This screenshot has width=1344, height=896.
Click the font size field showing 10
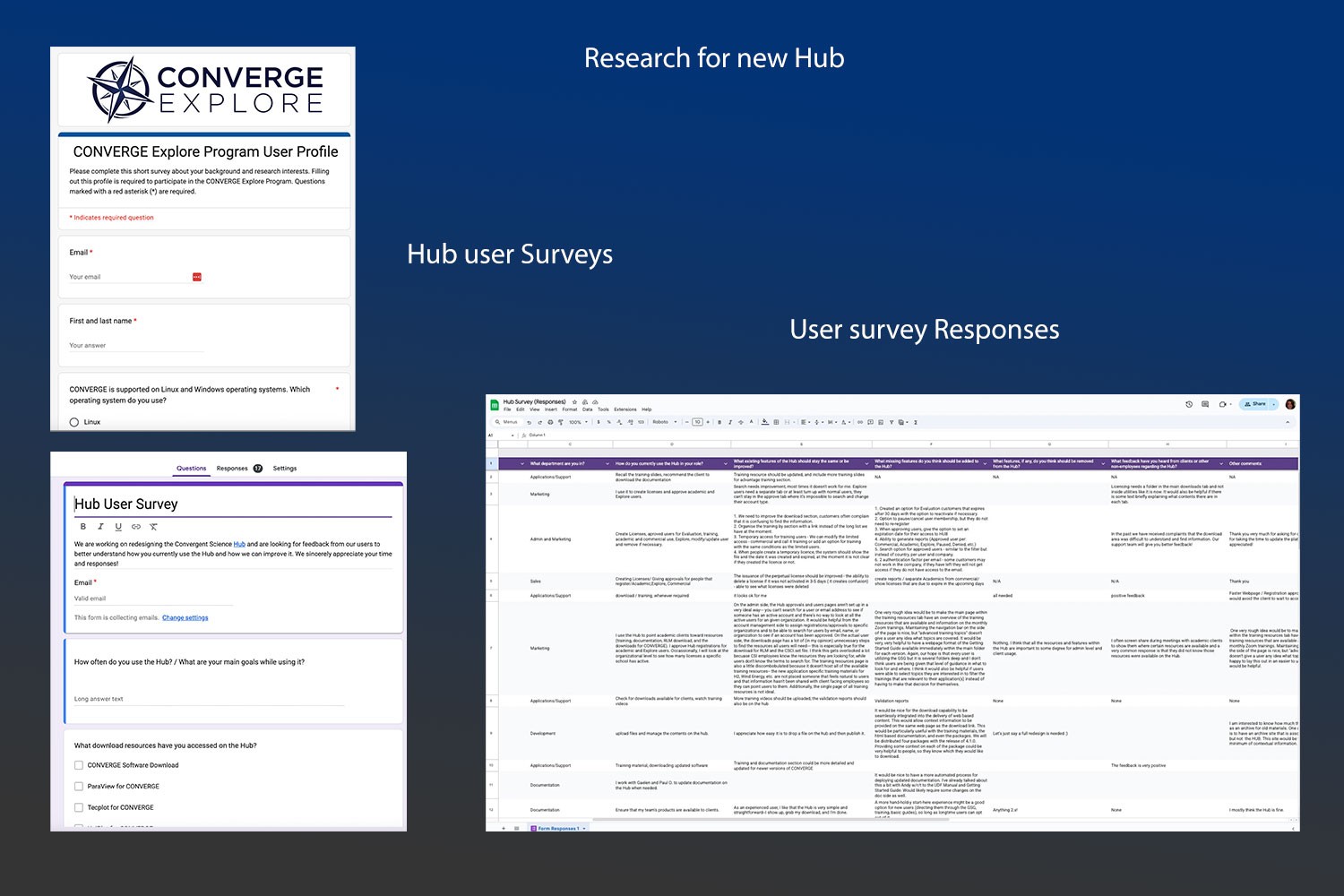(x=697, y=422)
